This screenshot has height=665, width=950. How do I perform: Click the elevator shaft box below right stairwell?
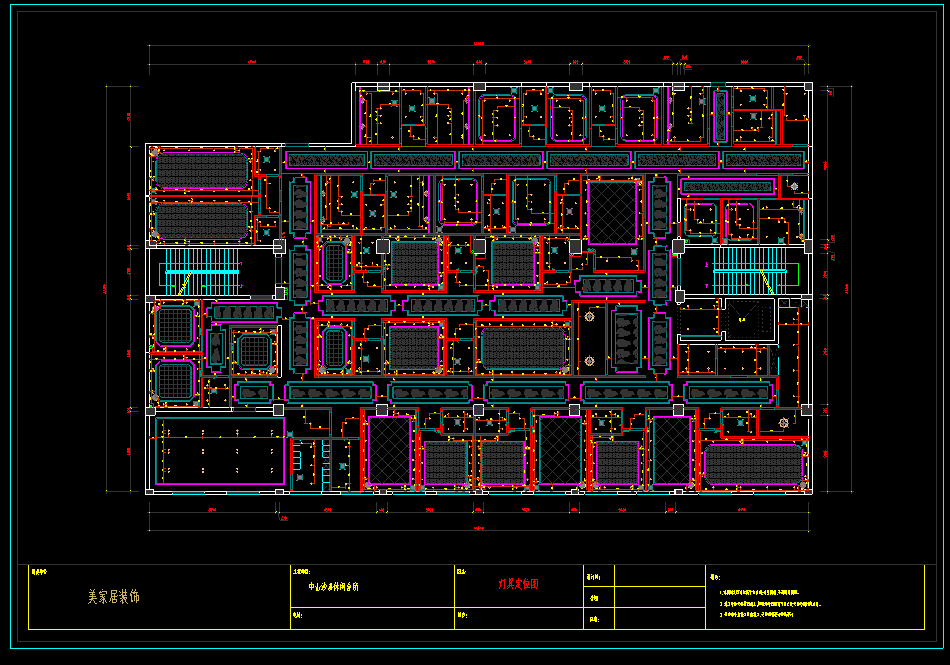coord(748,320)
